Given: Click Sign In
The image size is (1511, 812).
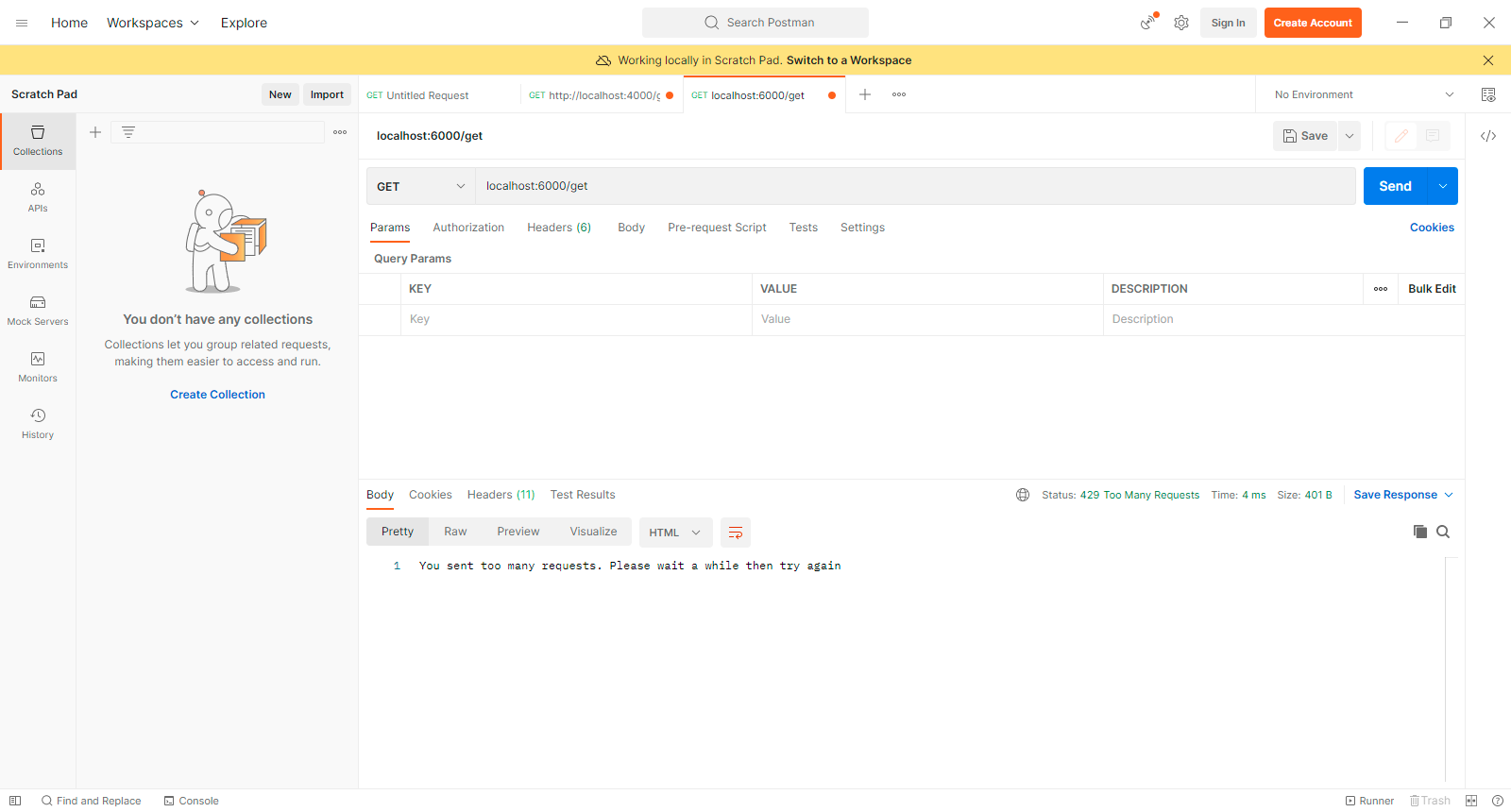Looking at the screenshot, I should point(1228,23).
